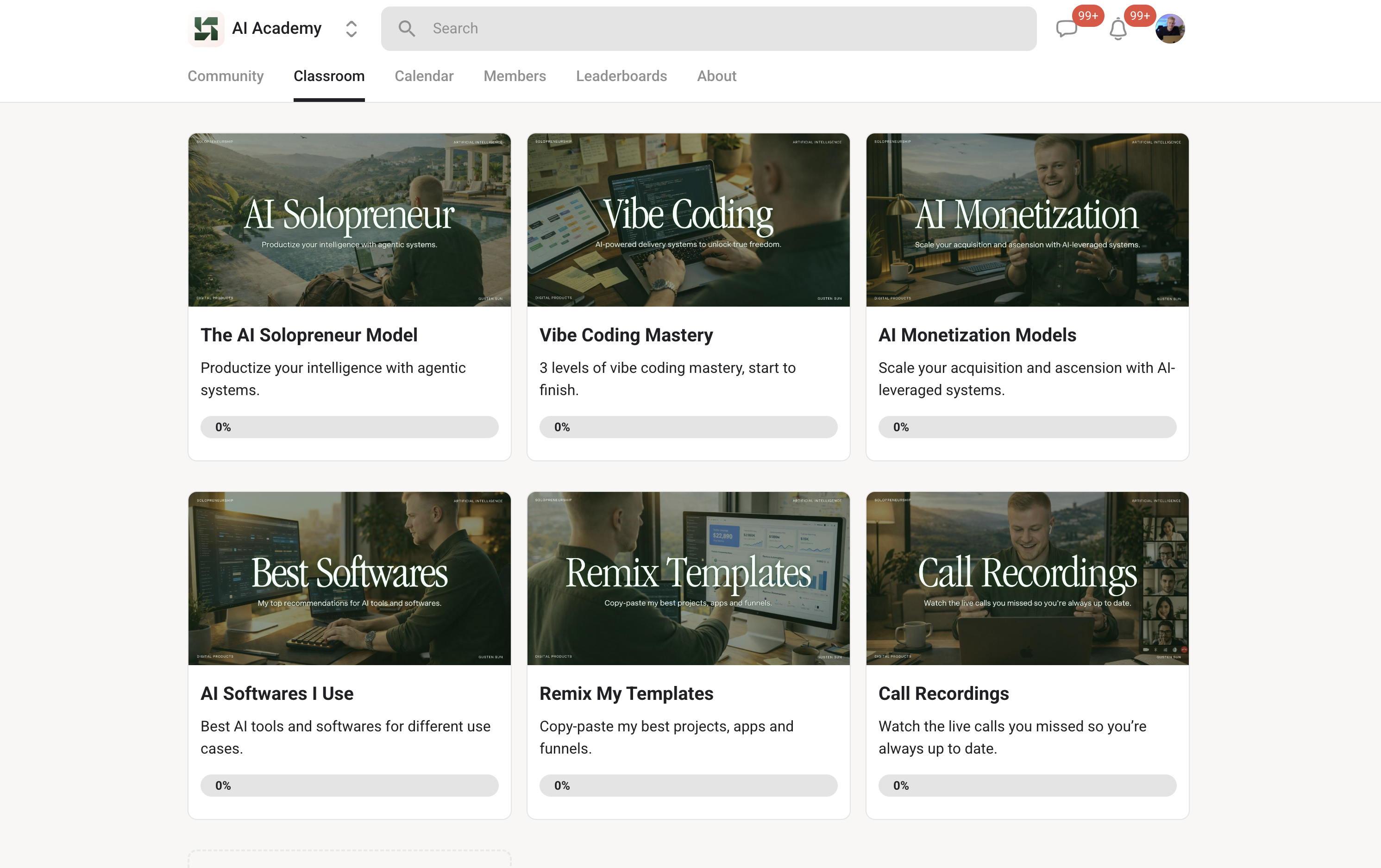Screen dimensions: 1381x868
Task: Click the AI Softwares I Use title
Action: coord(276,693)
